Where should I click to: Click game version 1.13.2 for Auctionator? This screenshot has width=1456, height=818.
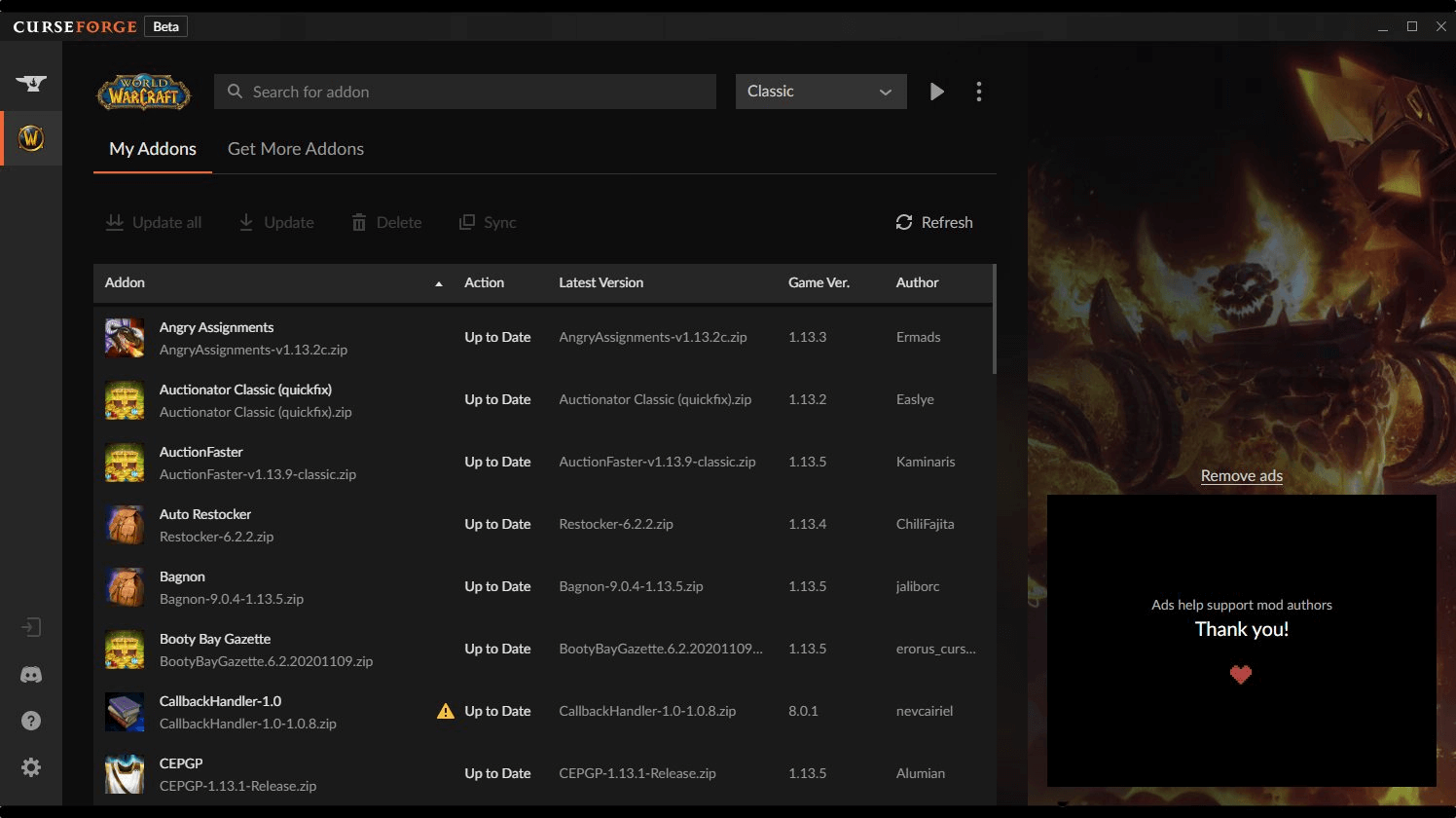(807, 399)
